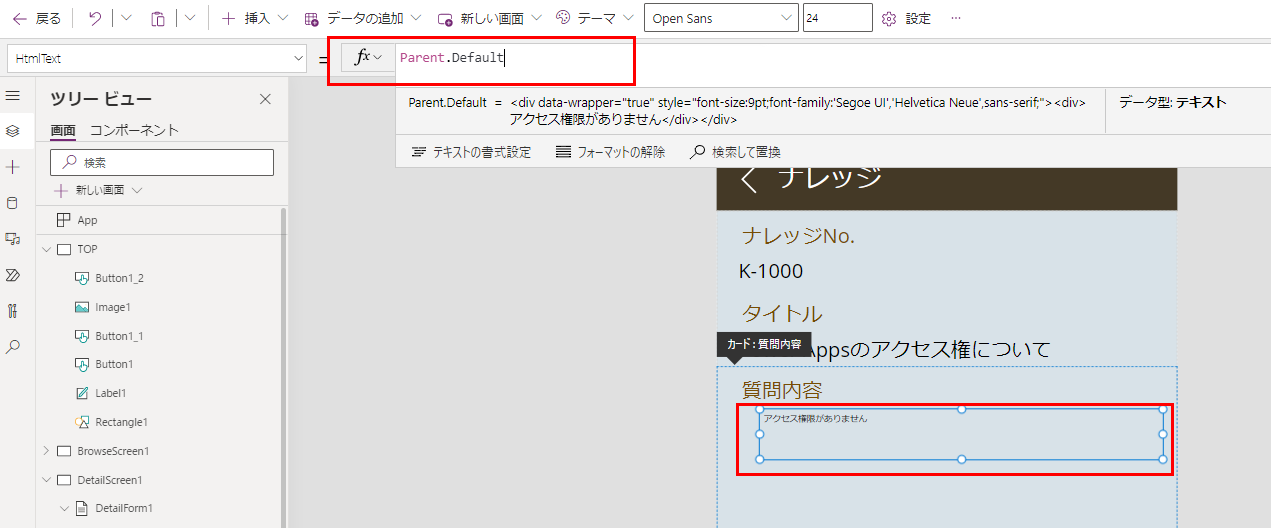Screen dimensions: 1271x528
Task: Click the back arrow labeled 戻る
Action: click(x=36, y=18)
